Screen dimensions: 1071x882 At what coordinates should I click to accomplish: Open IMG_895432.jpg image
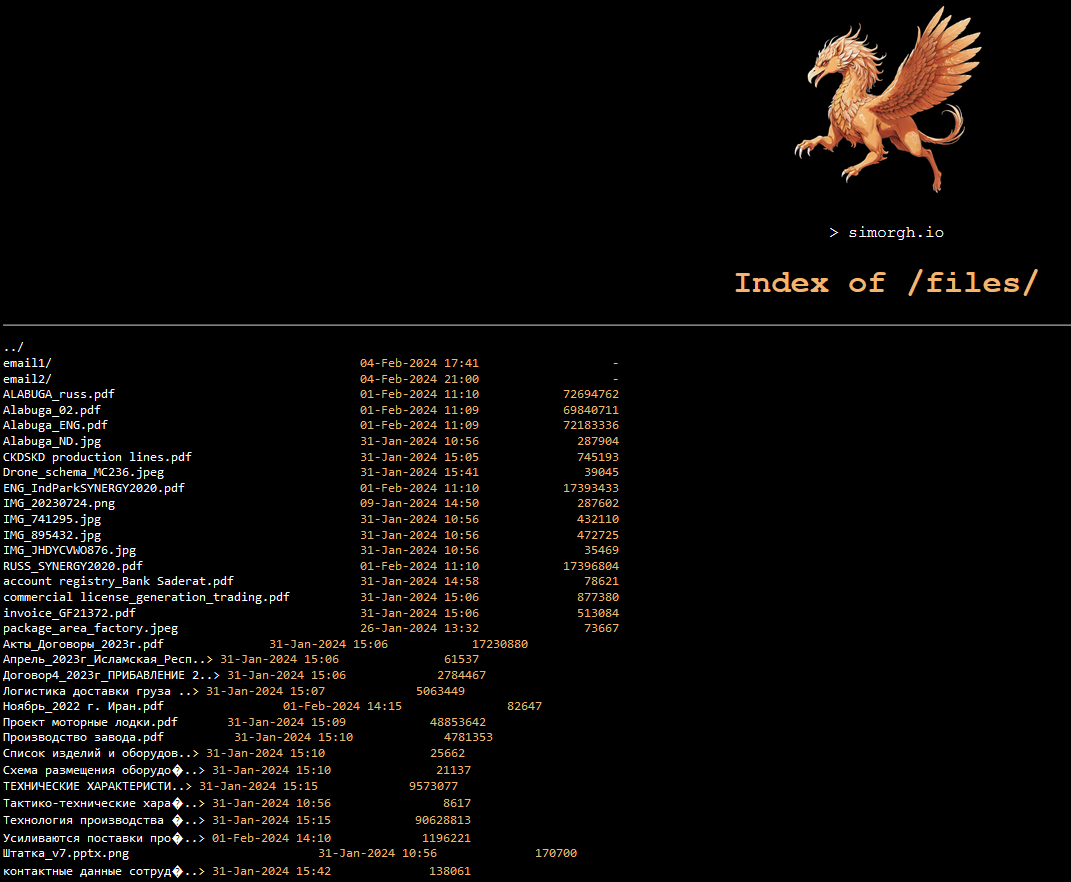point(52,535)
